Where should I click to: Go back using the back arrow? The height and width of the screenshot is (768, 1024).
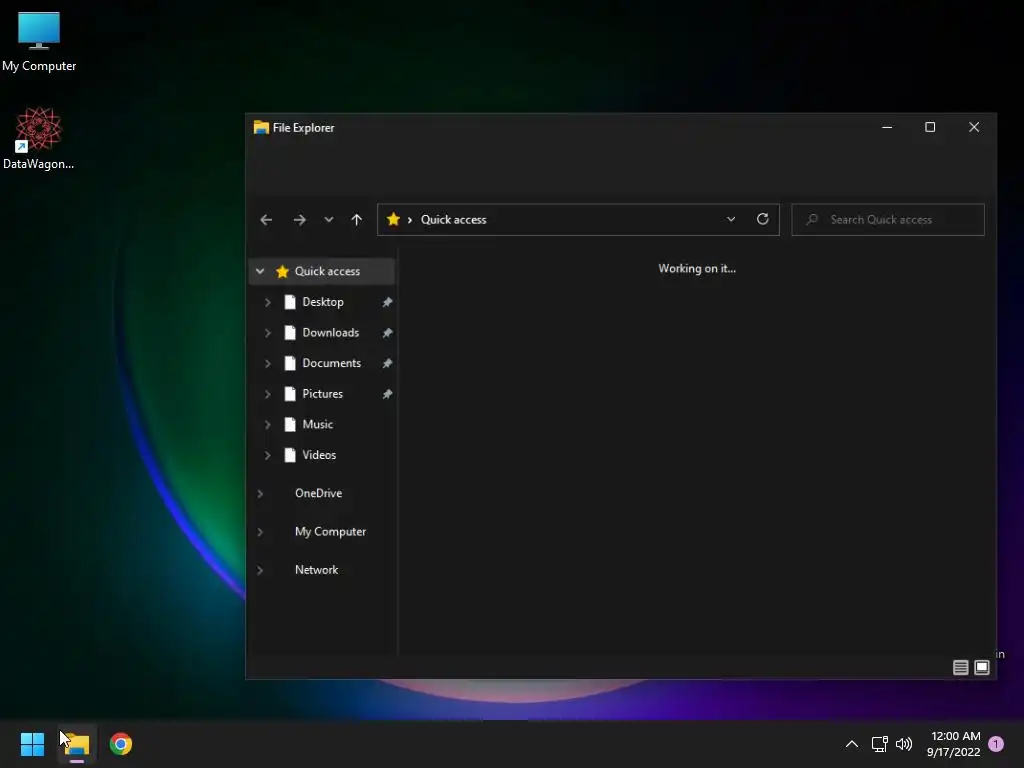point(266,220)
